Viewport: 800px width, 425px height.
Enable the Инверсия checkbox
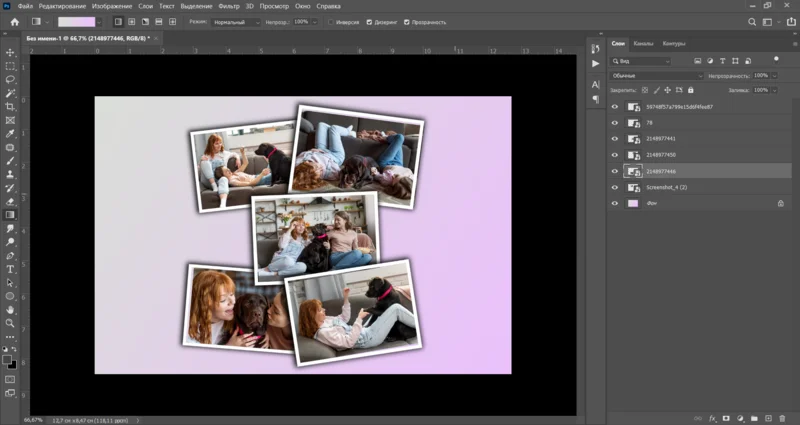332,21
